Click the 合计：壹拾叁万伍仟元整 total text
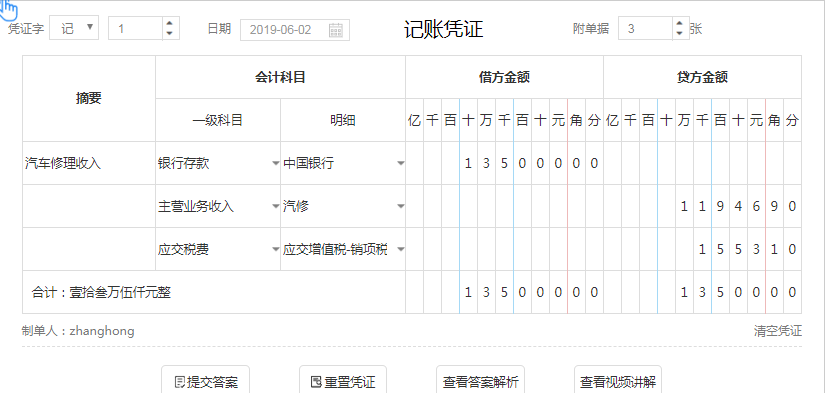This screenshot has height=393, width=825. [x=101, y=293]
